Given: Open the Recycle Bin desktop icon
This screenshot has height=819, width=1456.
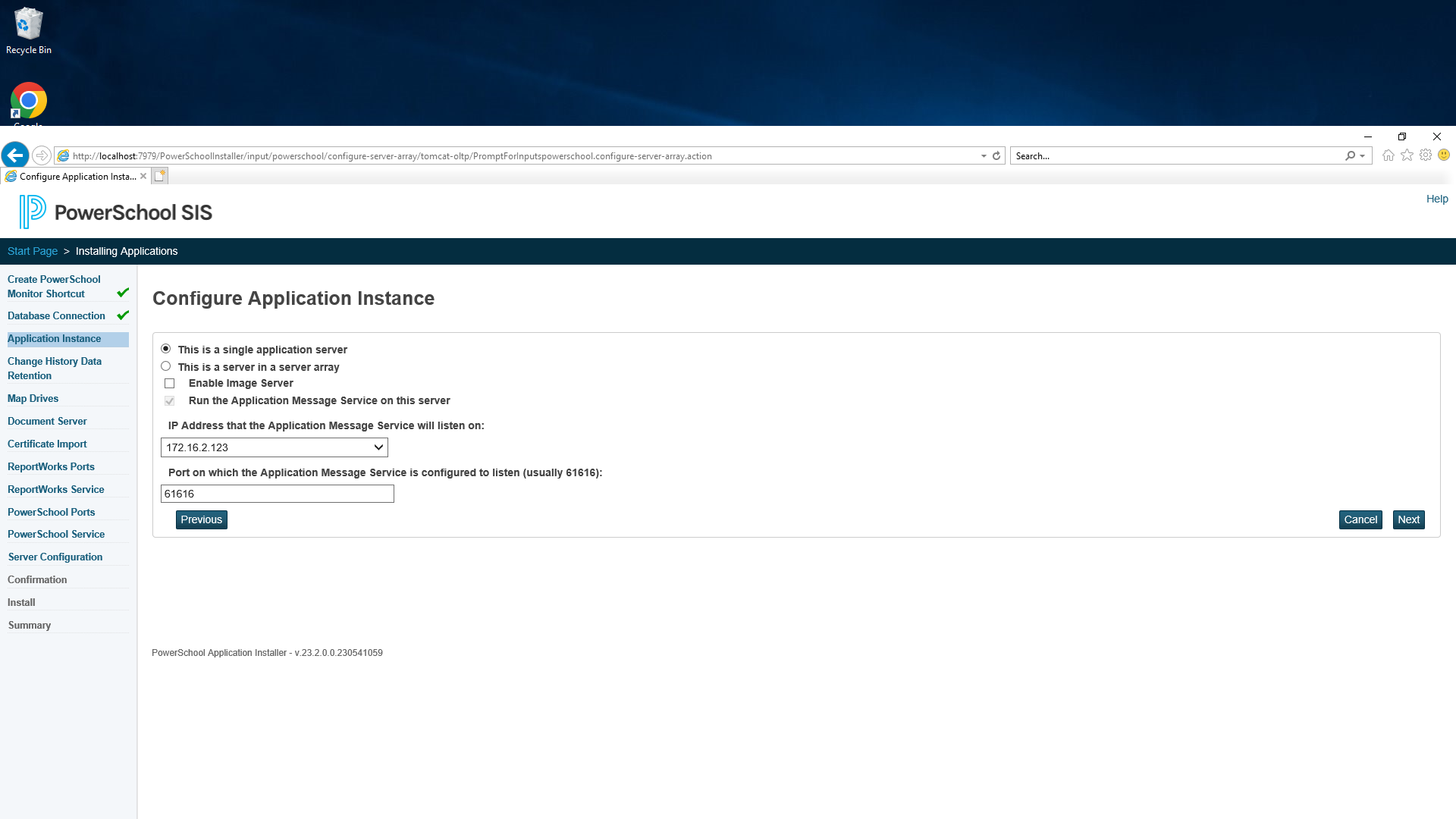Looking at the screenshot, I should (29, 31).
